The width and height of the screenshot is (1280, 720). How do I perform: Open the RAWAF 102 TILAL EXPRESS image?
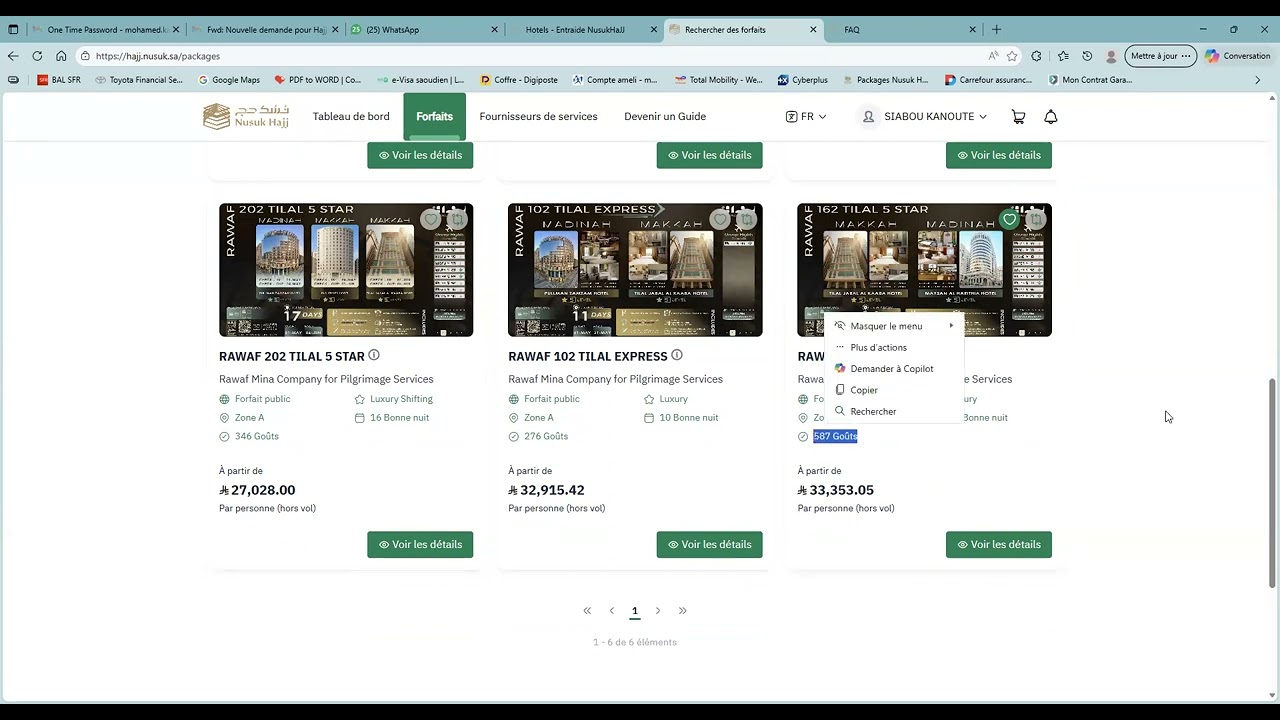(x=635, y=270)
